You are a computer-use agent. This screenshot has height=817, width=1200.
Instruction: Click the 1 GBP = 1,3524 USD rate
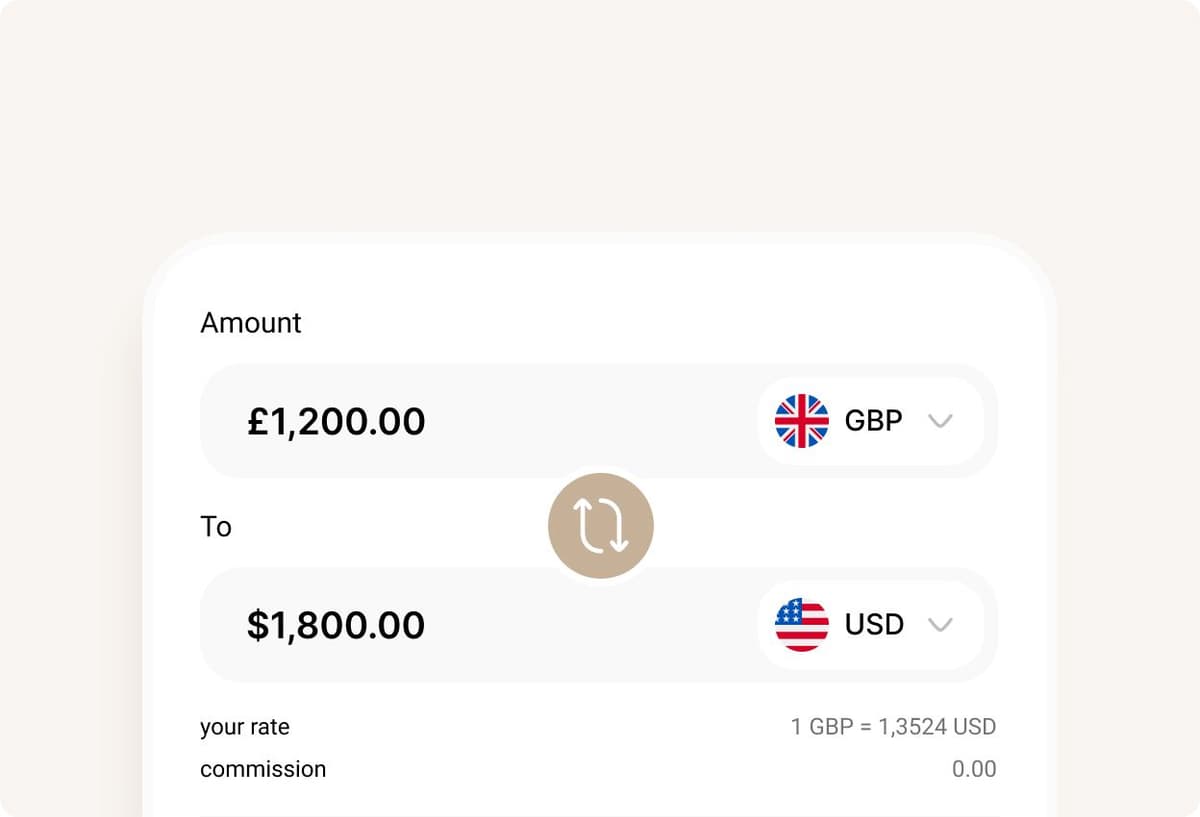(893, 727)
